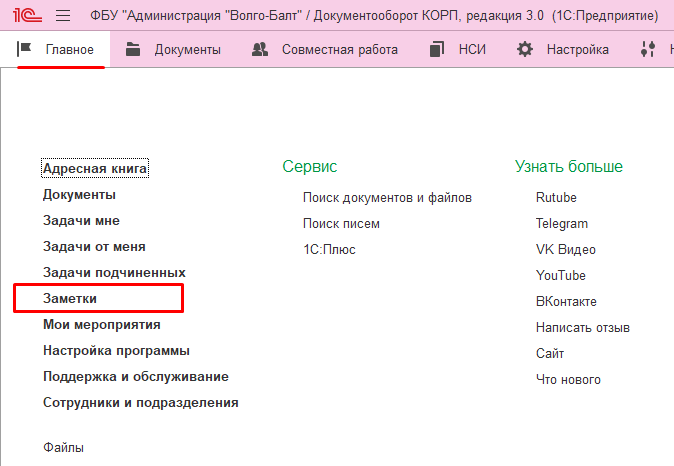
Task: Go to Задачи от меня
Action: pos(94,247)
